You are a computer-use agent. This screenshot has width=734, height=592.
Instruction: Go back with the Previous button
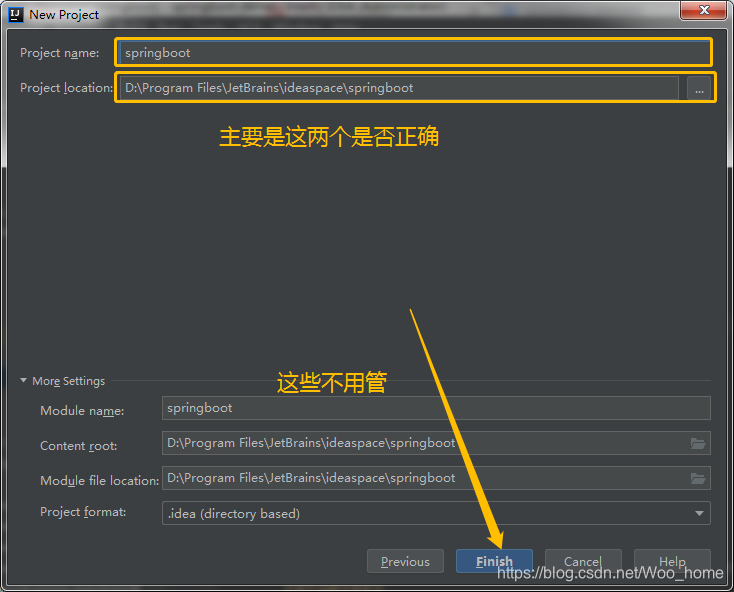pos(405,561)
